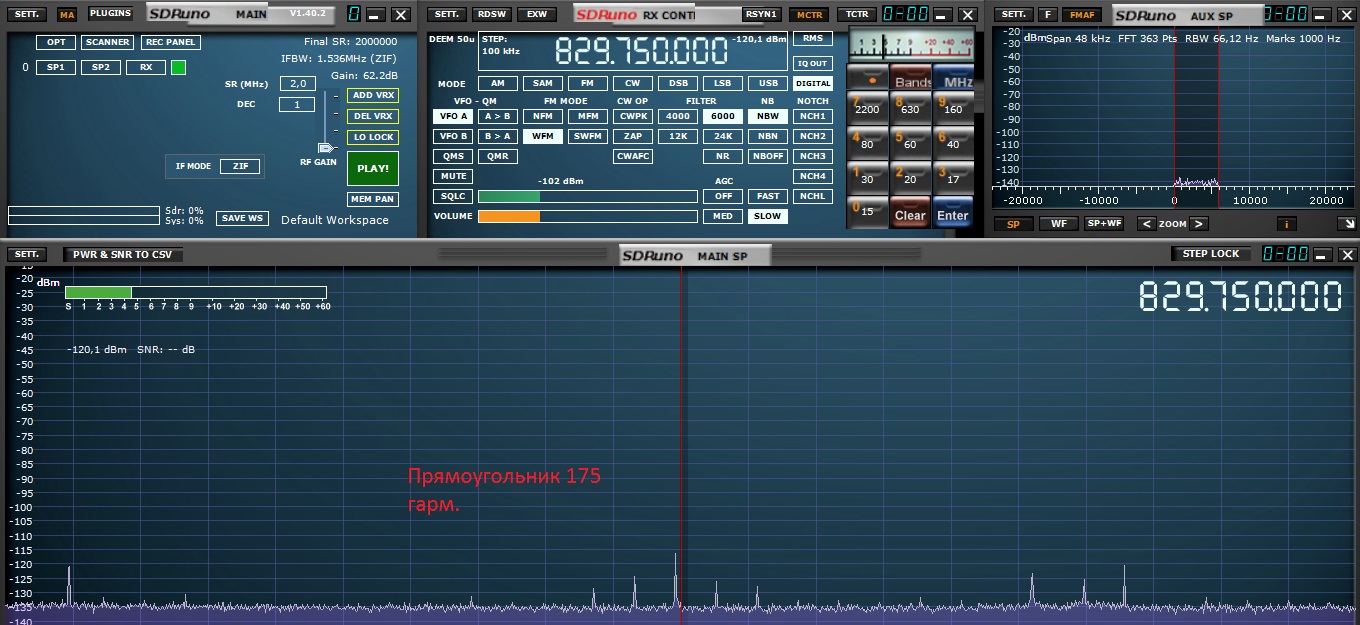Open the REC PANEL
1360x625 pixels.
coord(170,42)
